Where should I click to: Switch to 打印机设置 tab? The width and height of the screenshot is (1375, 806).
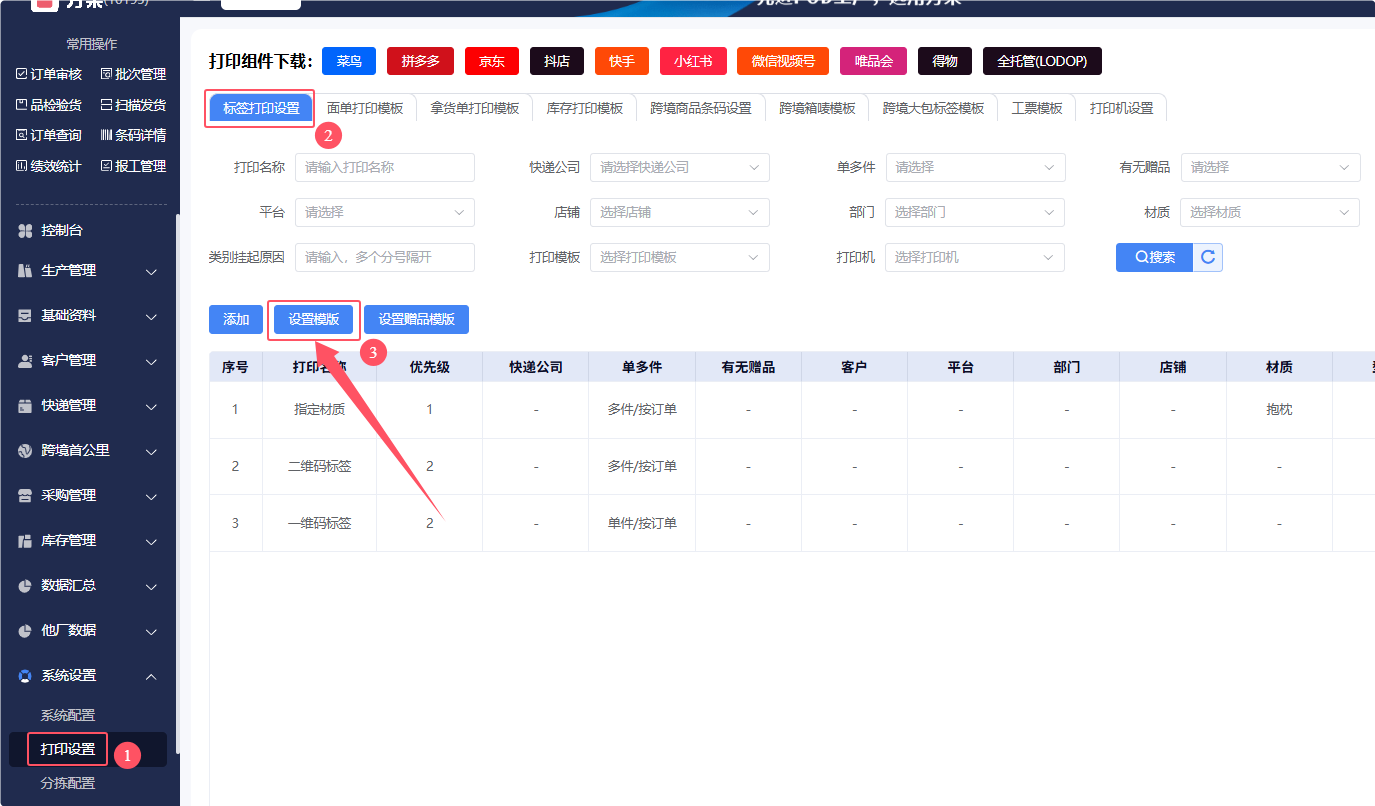(x=1121, y=108)
